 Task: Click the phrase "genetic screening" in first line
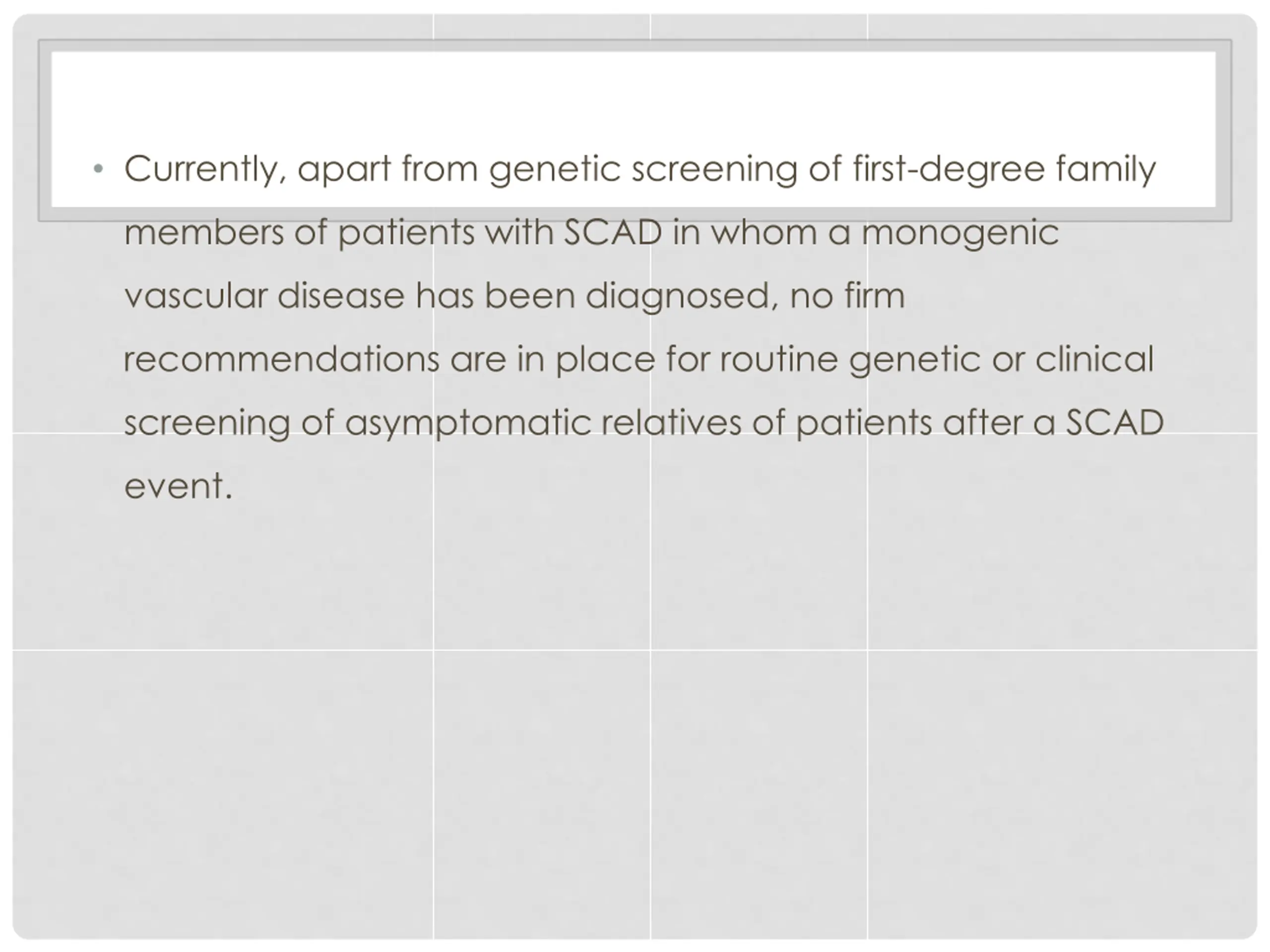[x=643, y=171]
